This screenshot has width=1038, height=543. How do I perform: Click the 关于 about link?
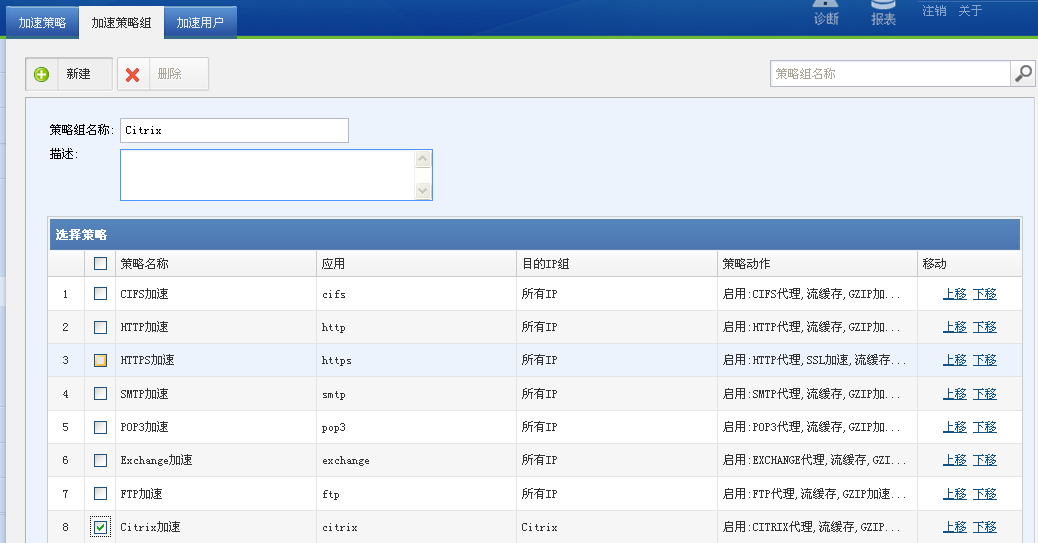[x=970, y=11]
